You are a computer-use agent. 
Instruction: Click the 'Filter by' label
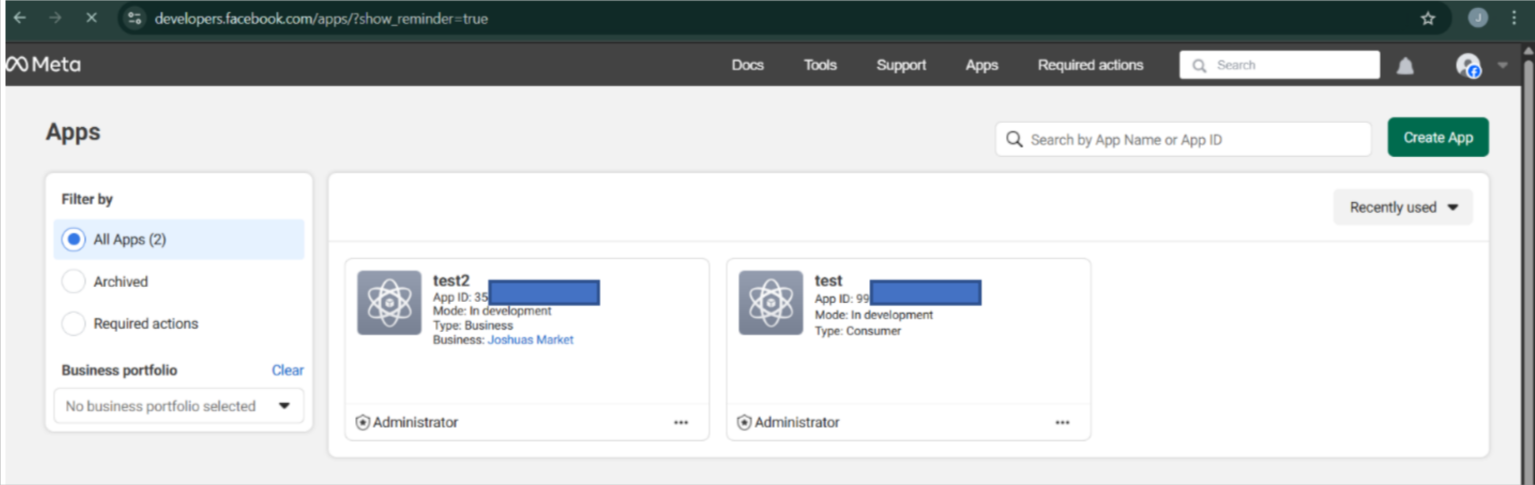pos(87,199)
